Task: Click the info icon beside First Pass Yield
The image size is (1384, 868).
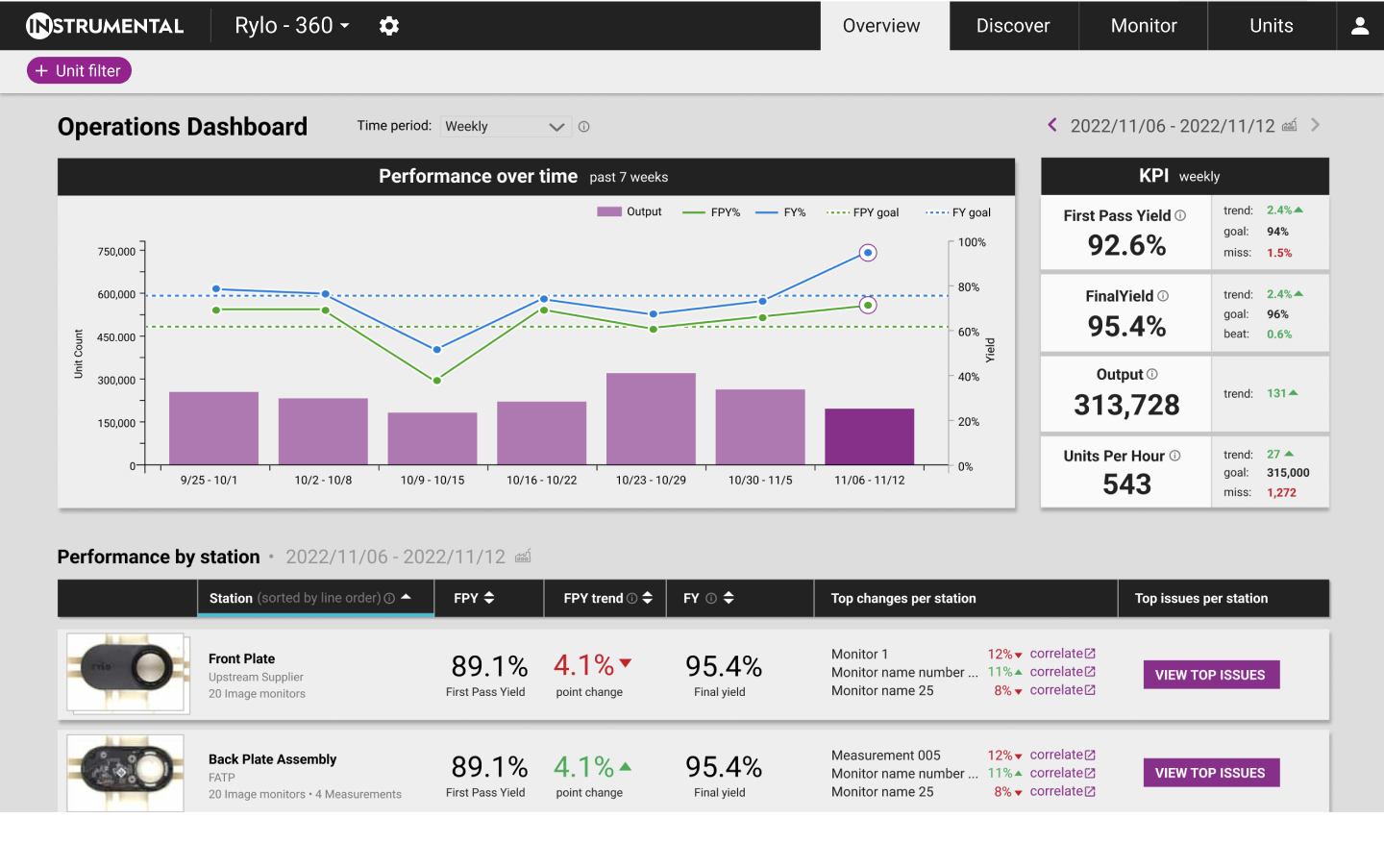Action: (x=1180, y=215)
